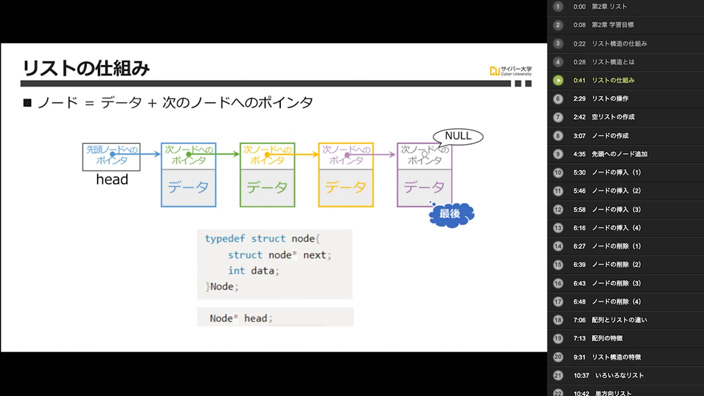The height and width of the screenshot is (396, 704).
Task: Click chapter number 18 circle icon
Action: [558, 320]
